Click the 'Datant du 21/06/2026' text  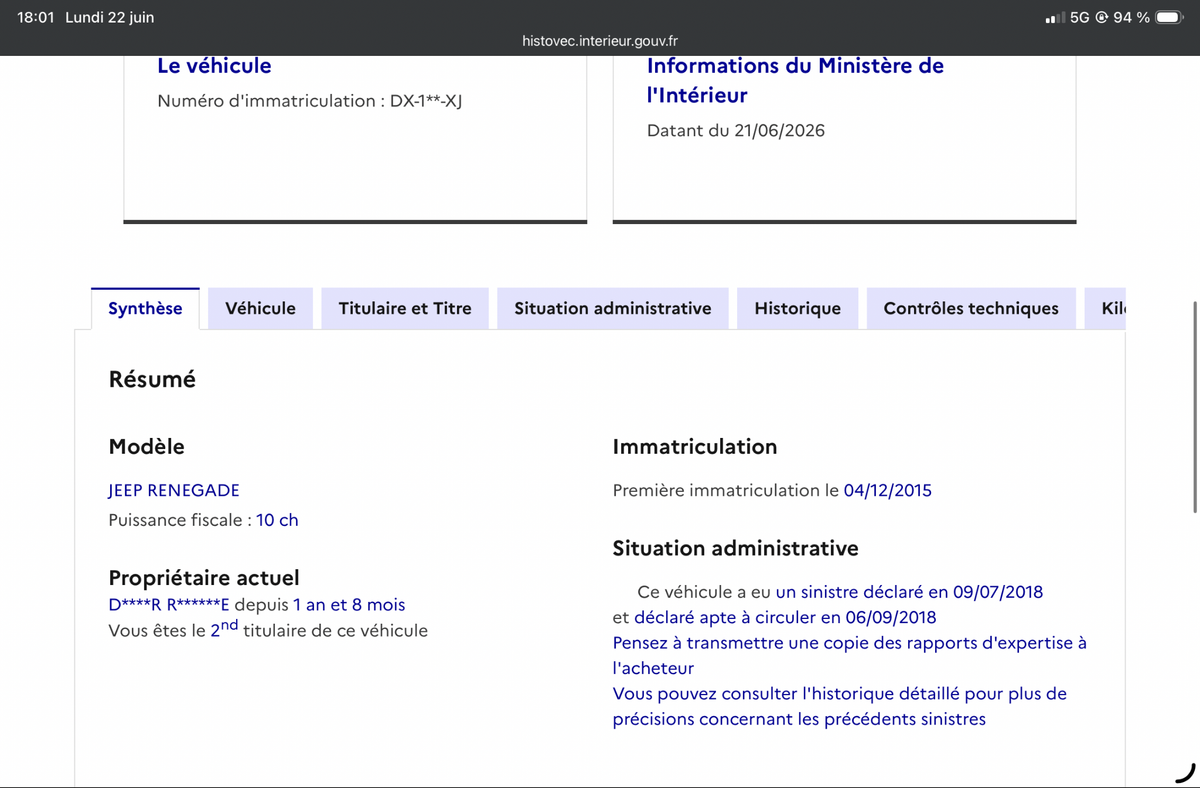pos(736,130)
